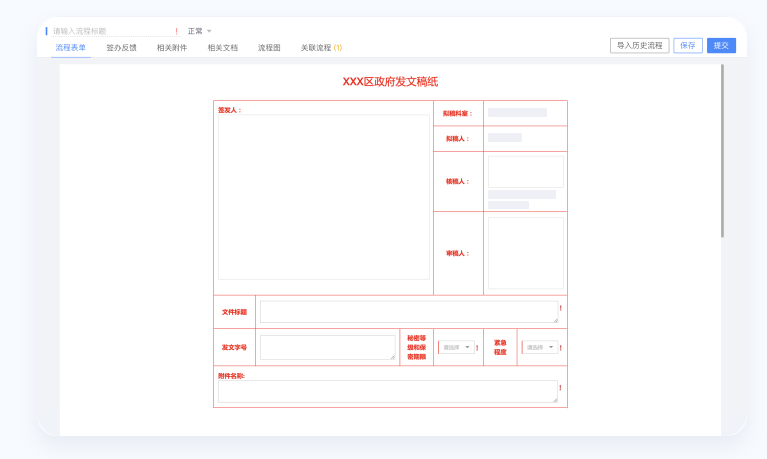View the 流程图 tab
Image resolution: width=767 pixels, height=459 pixels.
click(269, 47)
